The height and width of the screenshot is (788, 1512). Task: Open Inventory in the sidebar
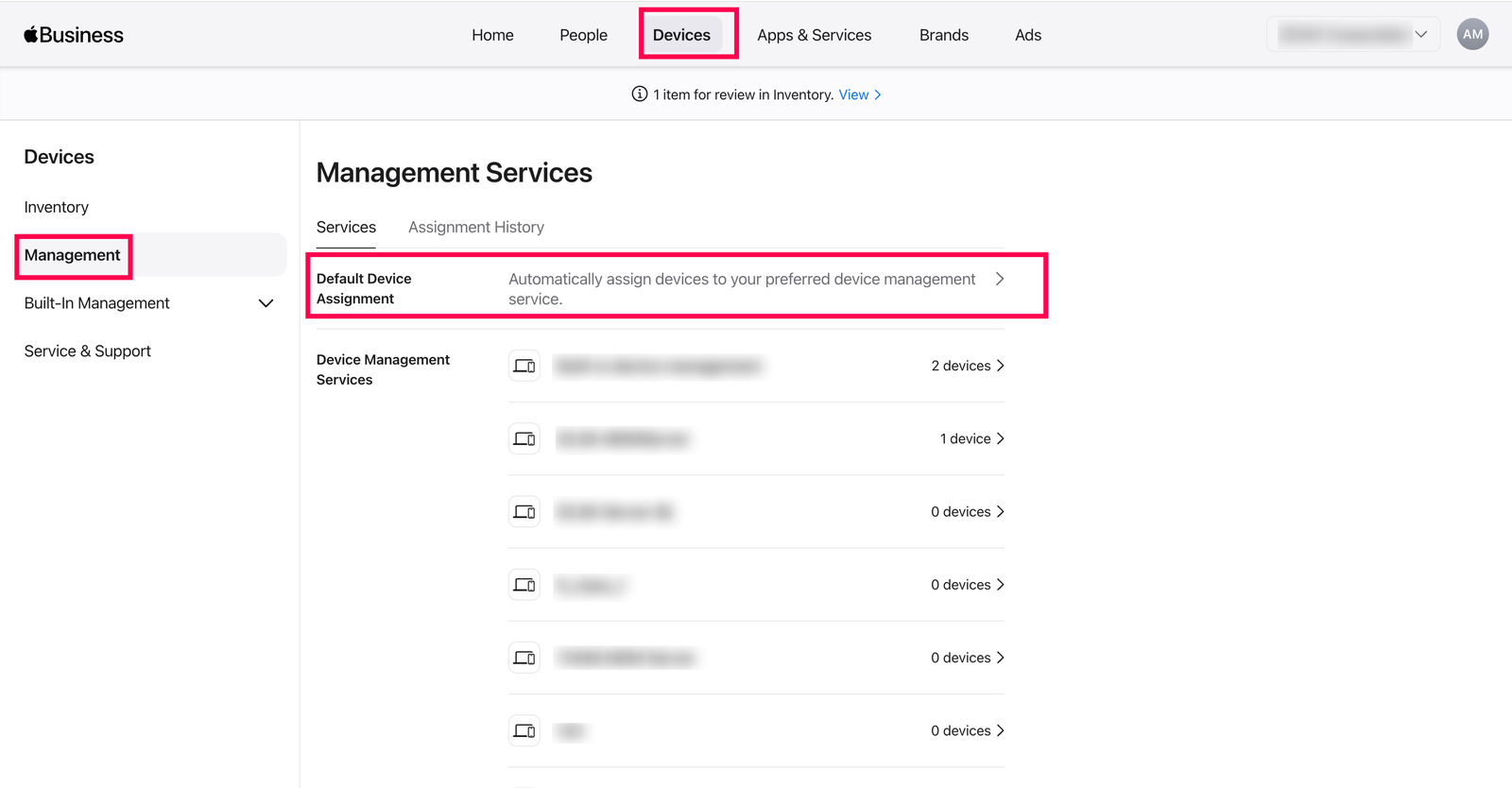(x=57, y=207)
